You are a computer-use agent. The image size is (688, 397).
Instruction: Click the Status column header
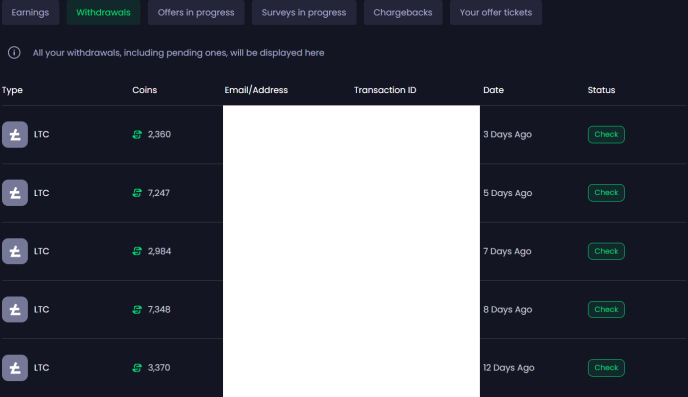tap(601, 90)
